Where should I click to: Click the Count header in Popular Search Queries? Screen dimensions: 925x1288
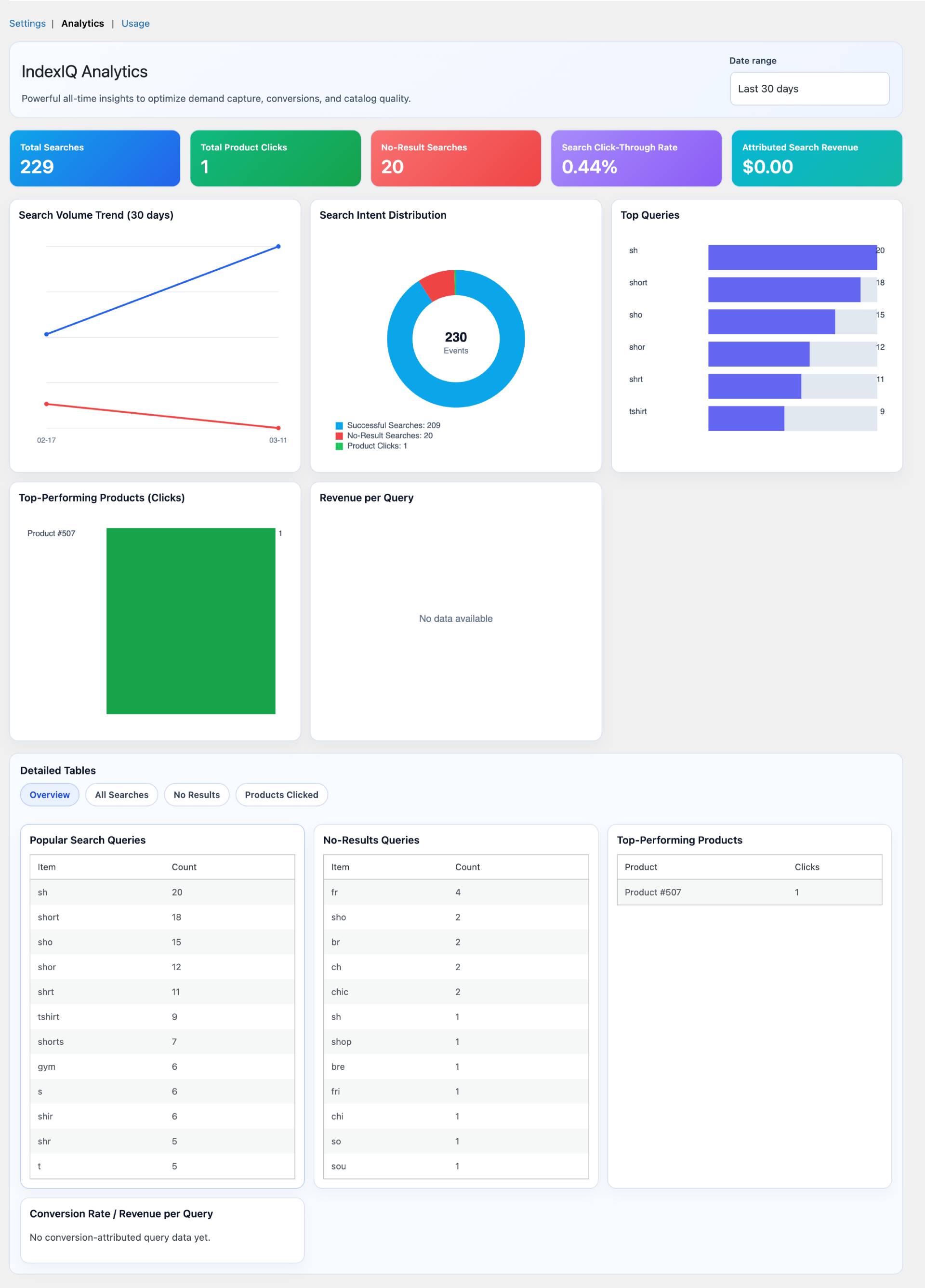pos(184,867)
